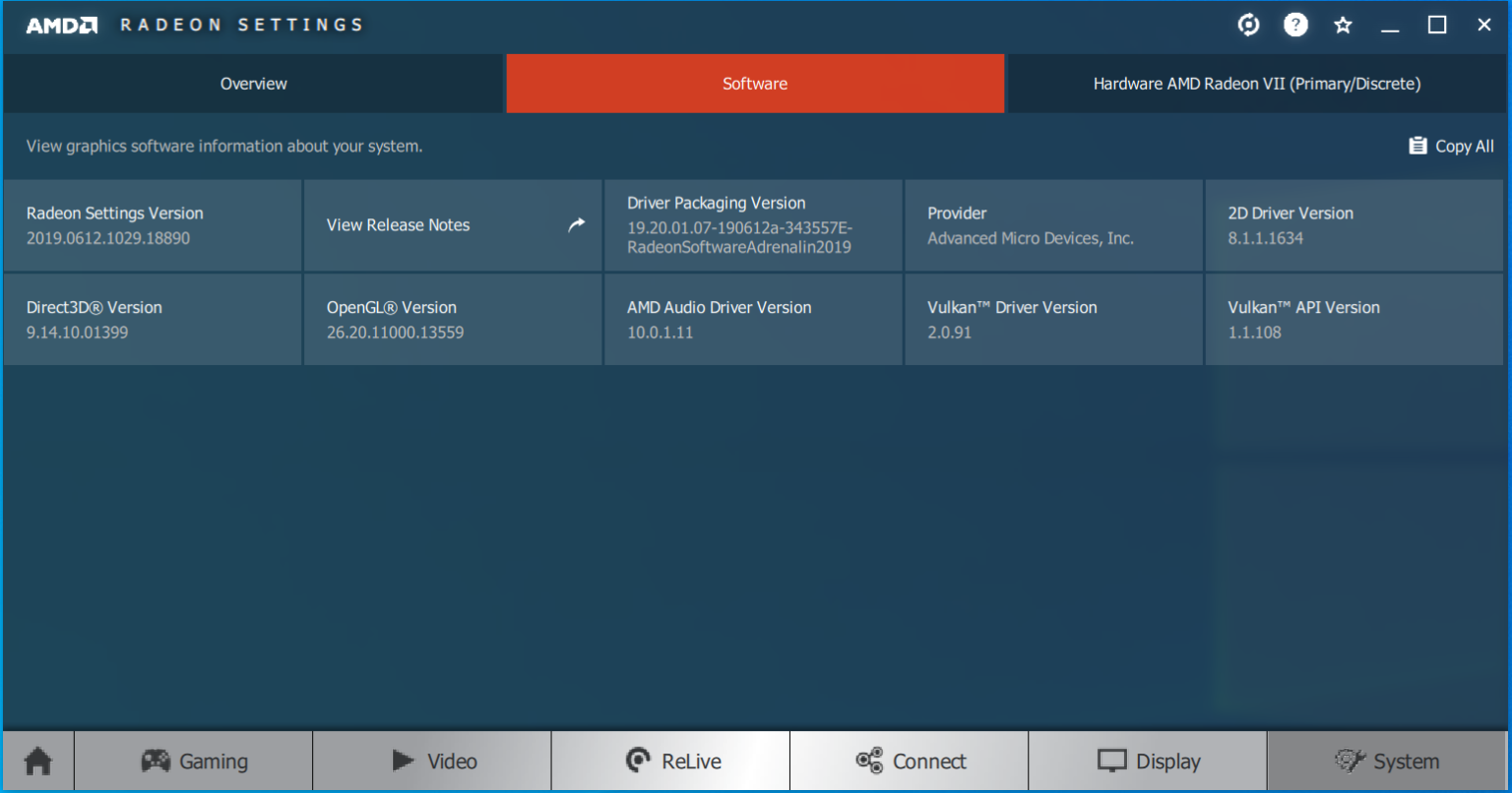Switch to Hardware AMD Radeon VII tab
Image resolution: width=1512 pixels, height=793 pixels.
click(1256, 84)
